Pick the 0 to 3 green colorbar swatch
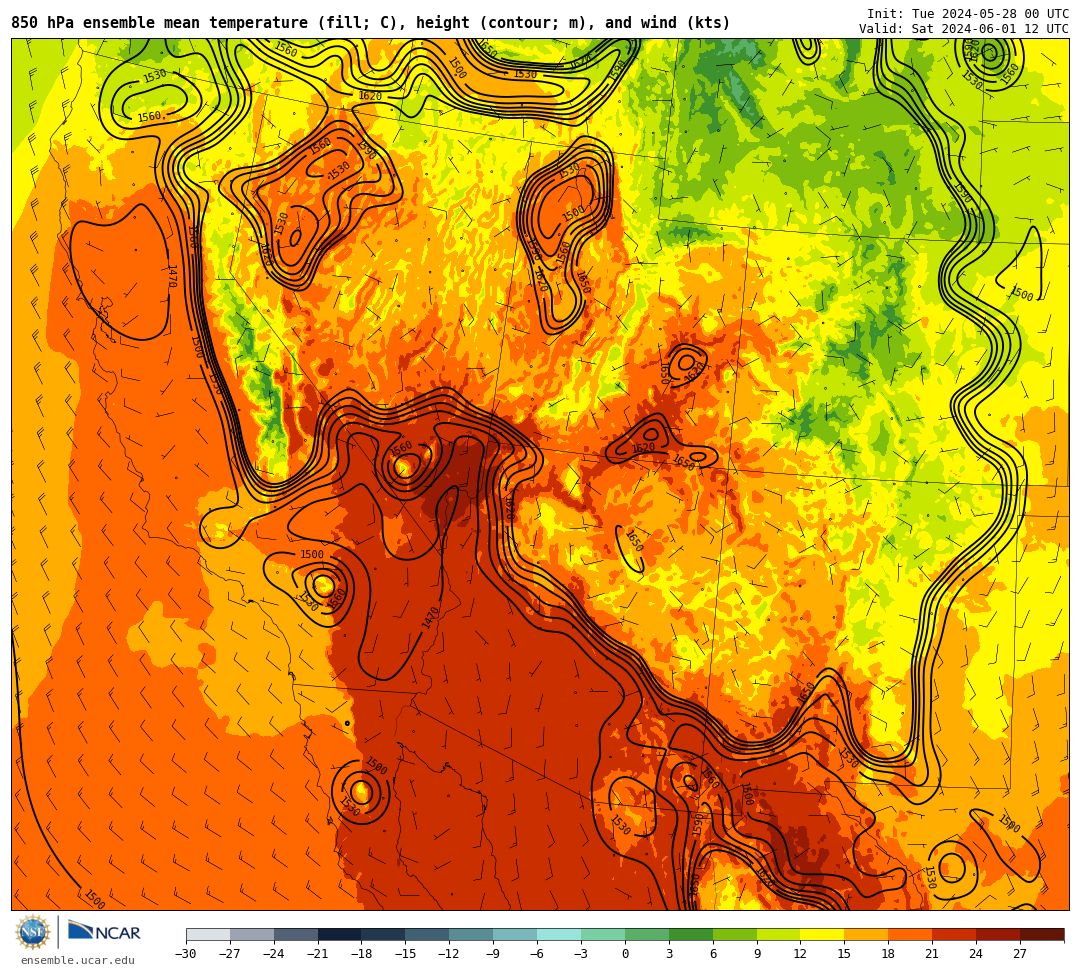Viewport: 1080px width, 973px height. pyautogui.click(x=647, y=934)
